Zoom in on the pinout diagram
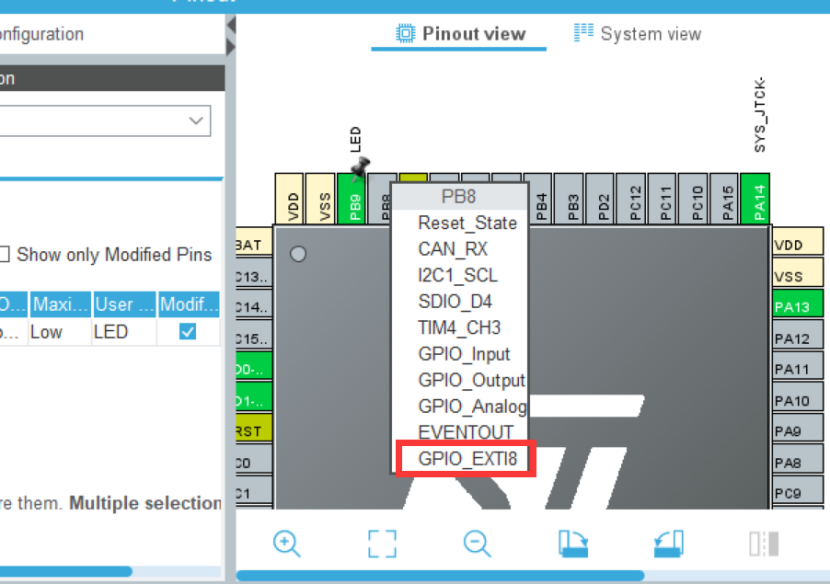 [287, 543]
